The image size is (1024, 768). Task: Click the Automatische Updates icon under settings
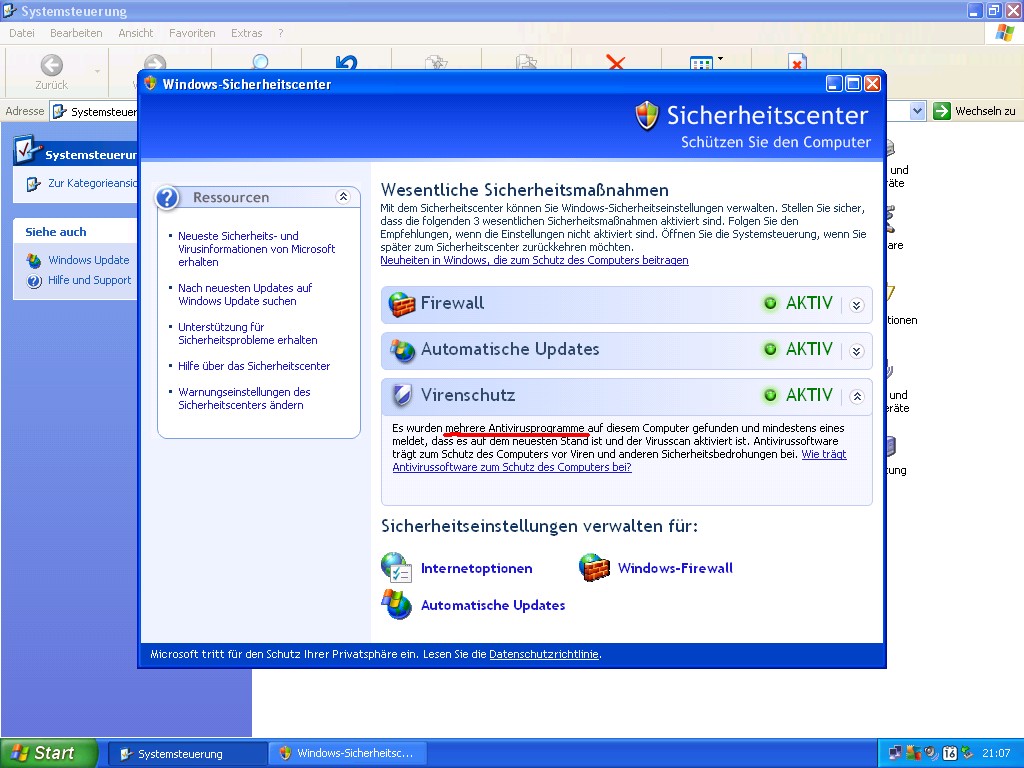pyautogui.click(x=396, y=605)
